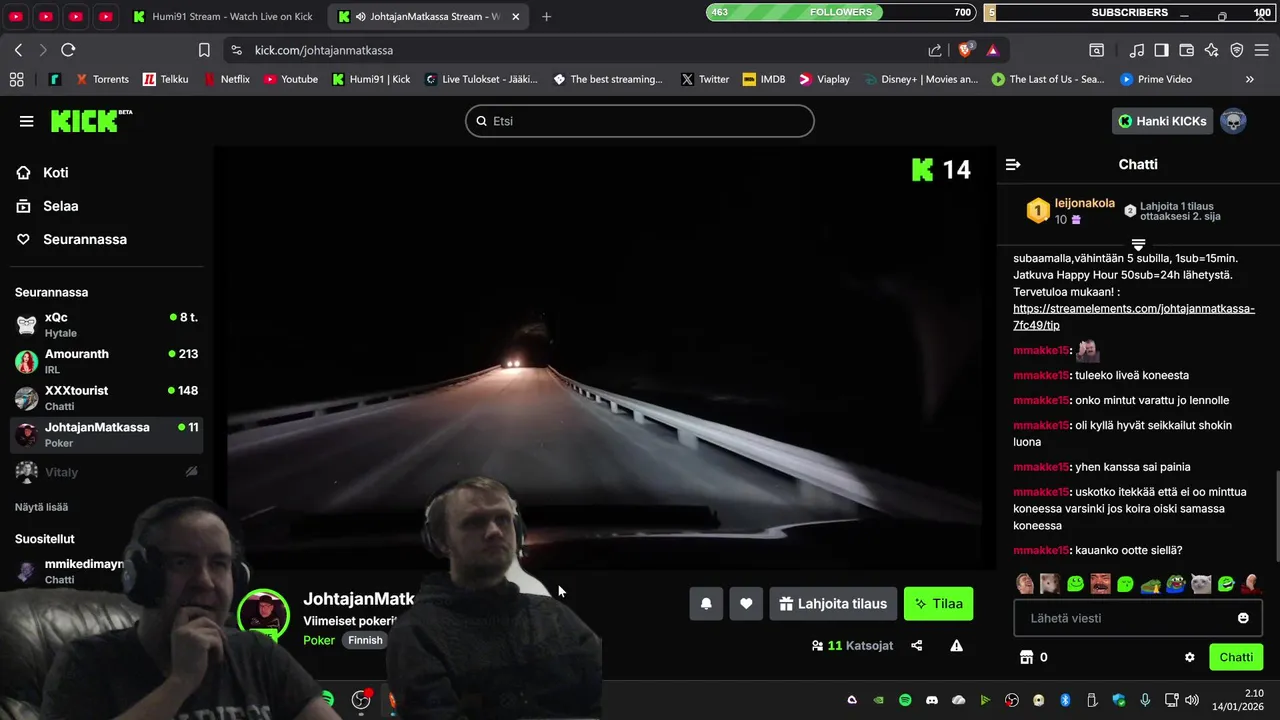This screenshot has height=720, width=1280.
Task: Switch to Humi91 Stream browser tab
Action: coord(223,16)
